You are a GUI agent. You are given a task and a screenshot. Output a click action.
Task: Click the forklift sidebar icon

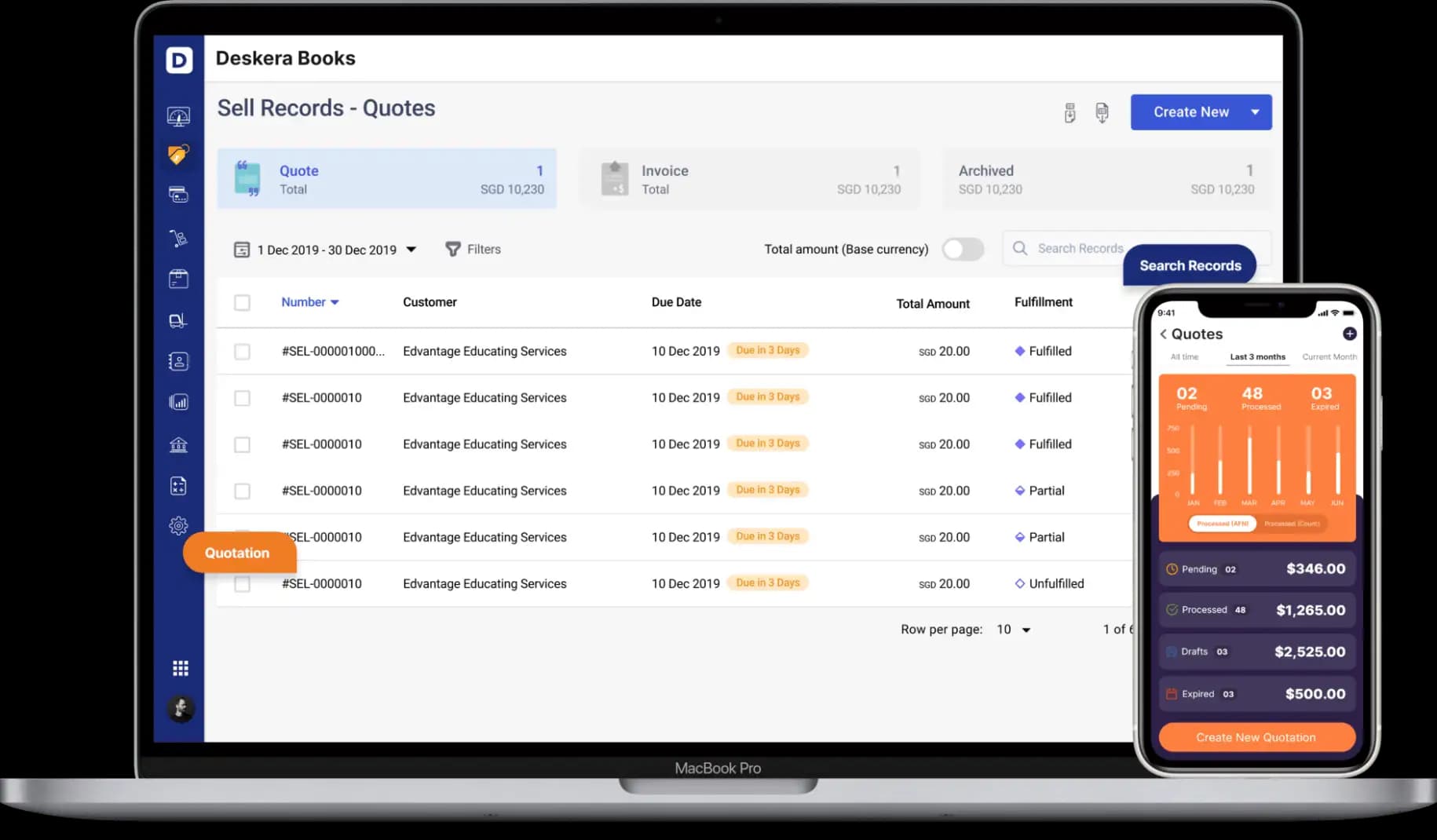(179, 320)
